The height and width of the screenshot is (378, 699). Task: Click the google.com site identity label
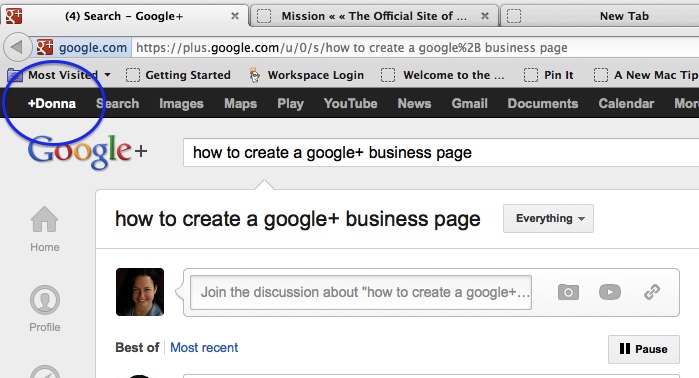[x=93, y=47]
